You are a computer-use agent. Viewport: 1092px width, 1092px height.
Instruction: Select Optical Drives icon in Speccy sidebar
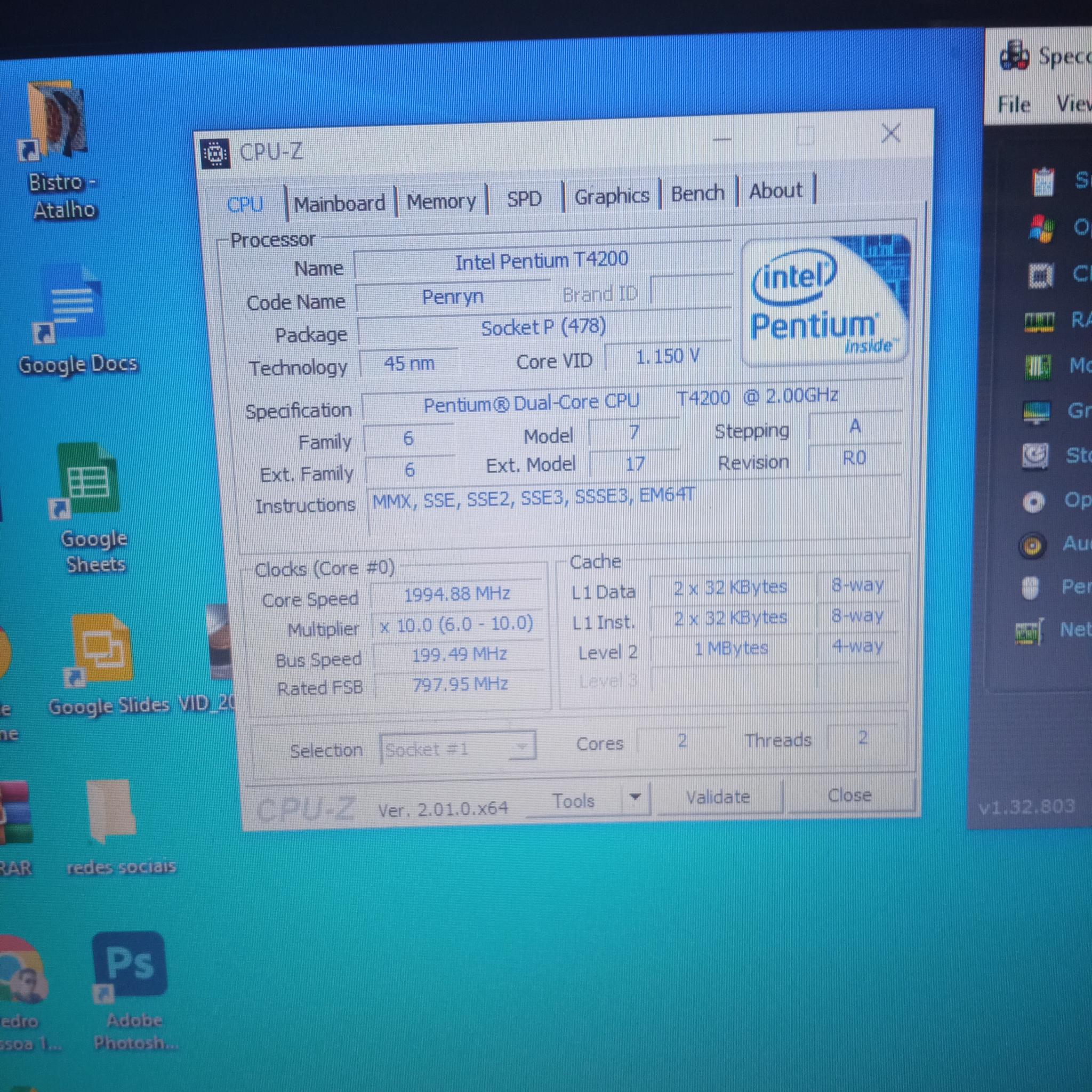[1034, 502]
